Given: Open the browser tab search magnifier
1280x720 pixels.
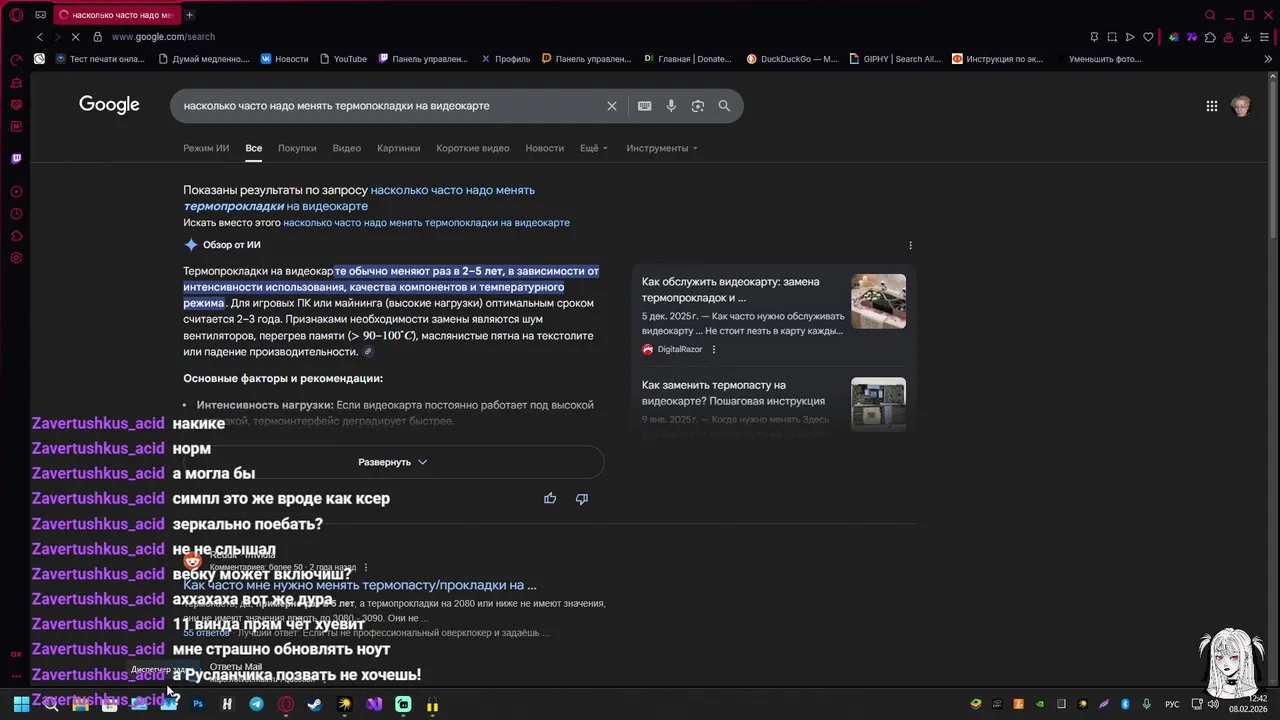Looking at the screenshot, I should [1210, 15].
